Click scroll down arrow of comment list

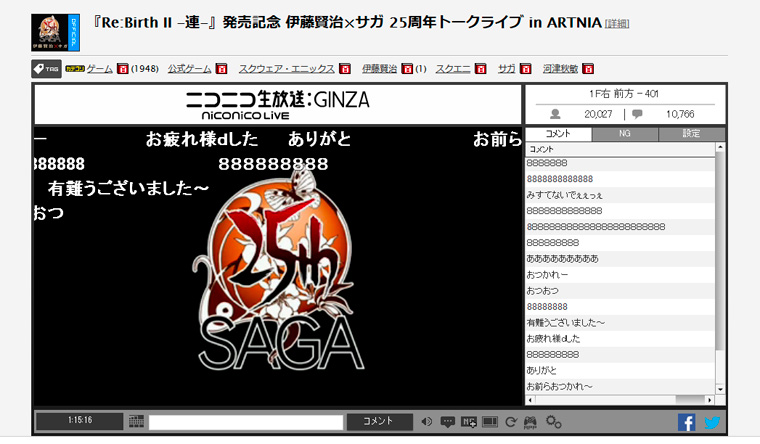(x=720, y=389)
